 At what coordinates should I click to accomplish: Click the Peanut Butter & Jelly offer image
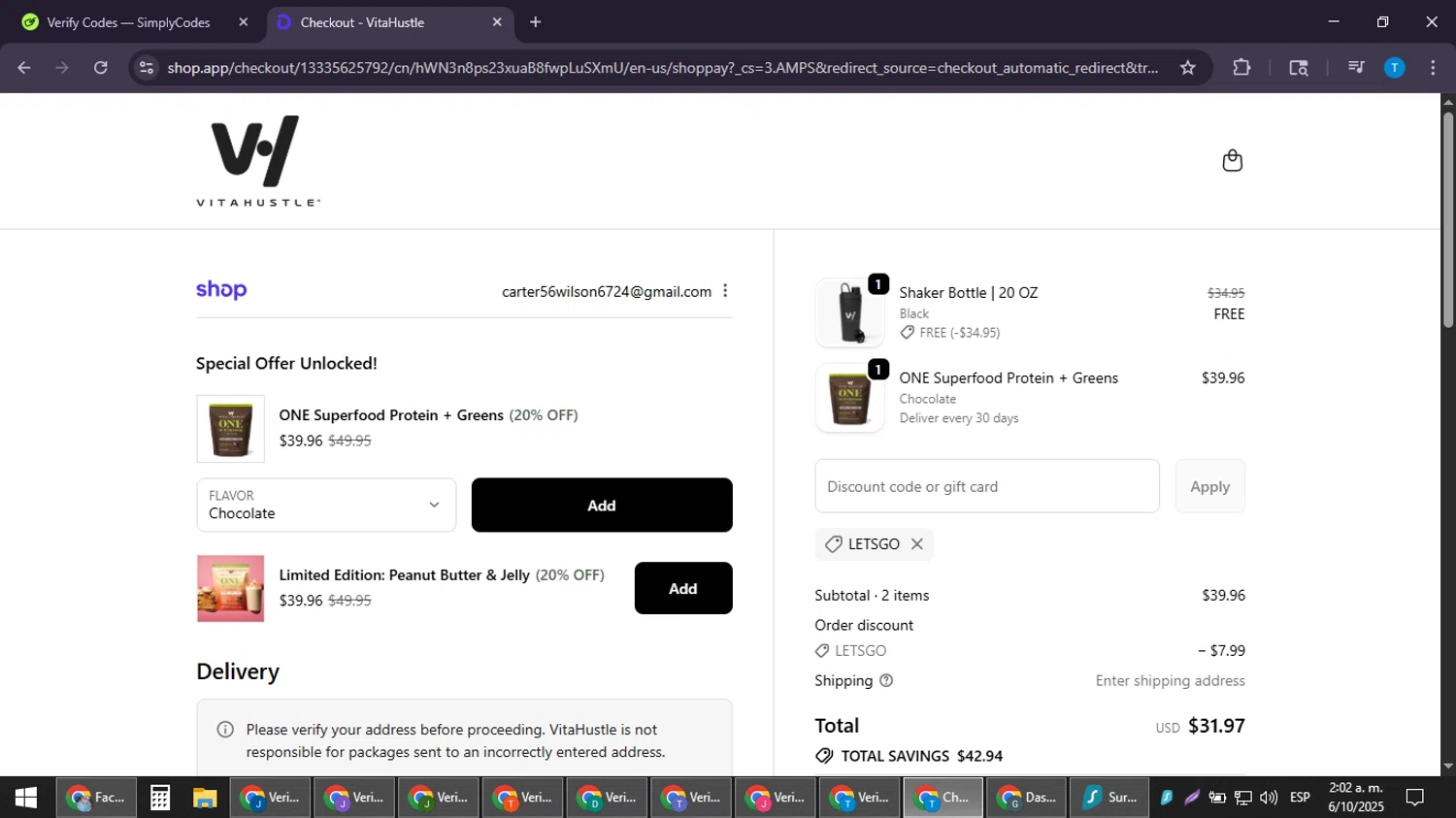pyautogui.click(x=231, y=588)
